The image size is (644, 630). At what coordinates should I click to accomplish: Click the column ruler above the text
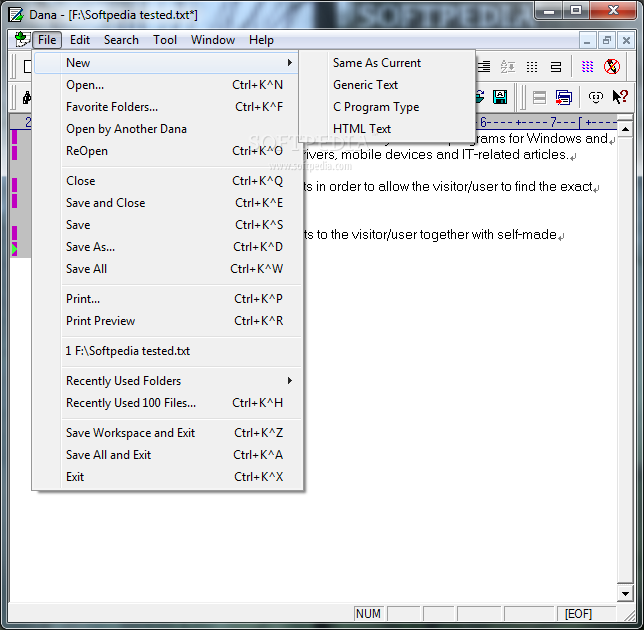coord(546,122)
